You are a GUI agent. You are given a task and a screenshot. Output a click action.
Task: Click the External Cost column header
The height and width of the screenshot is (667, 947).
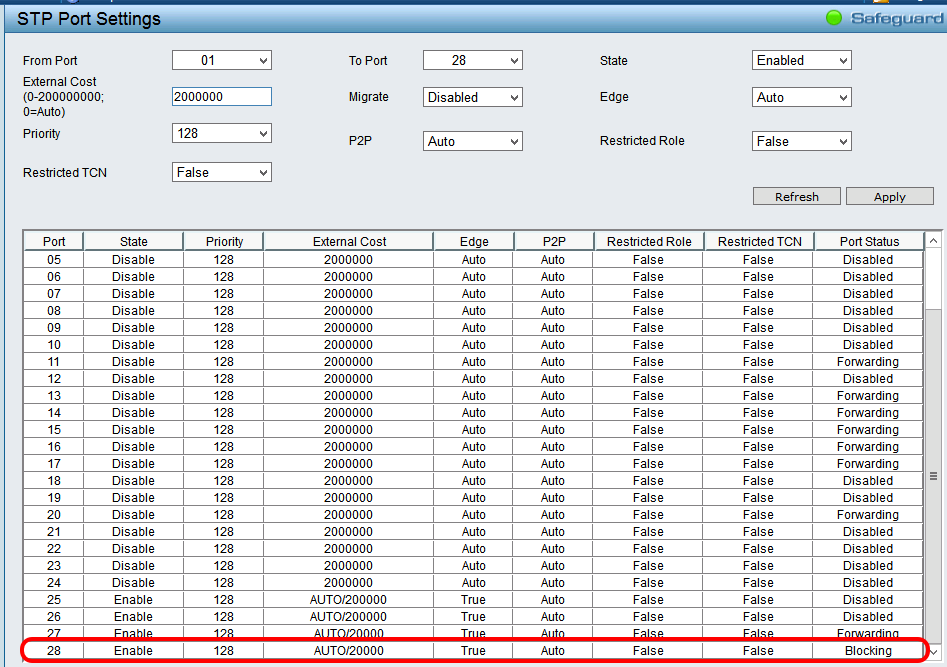[x=348, y=241]
